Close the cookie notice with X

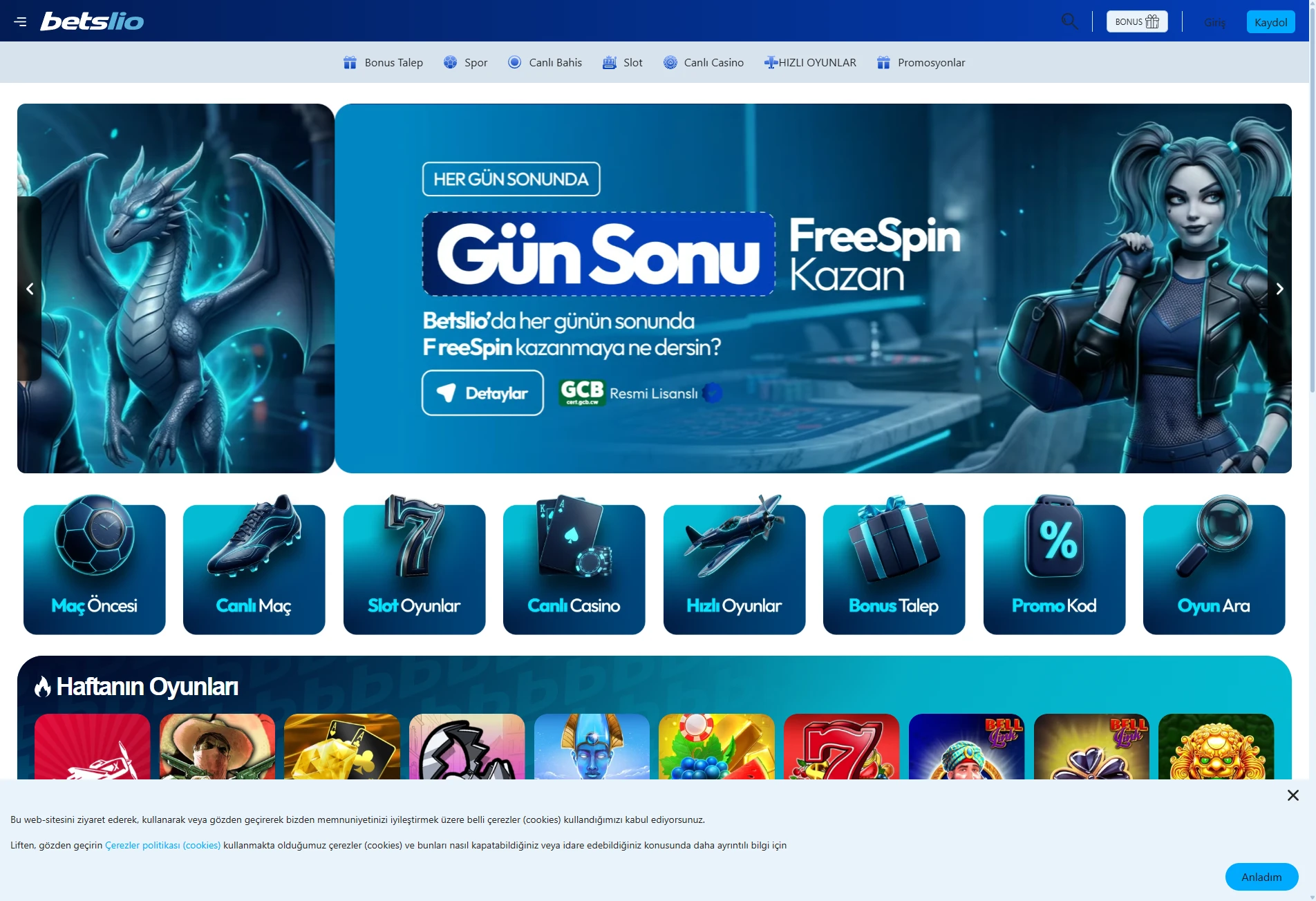click(x=1293, y=795)
